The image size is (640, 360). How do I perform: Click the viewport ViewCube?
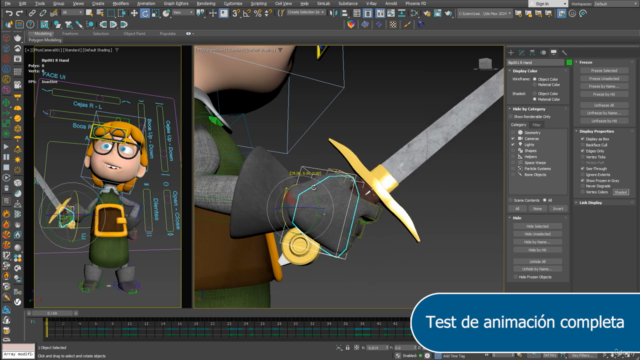(x=485, y=64)
